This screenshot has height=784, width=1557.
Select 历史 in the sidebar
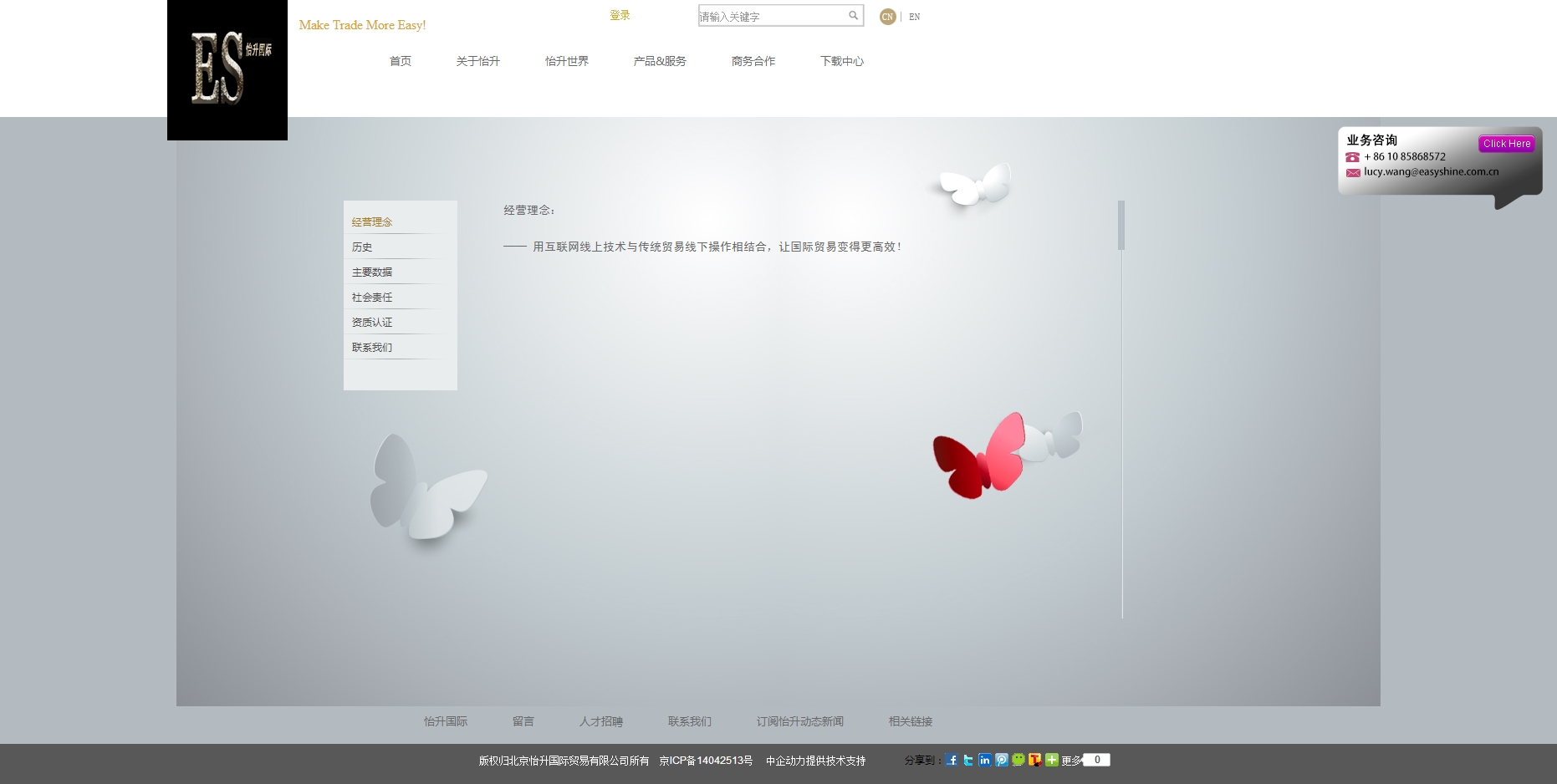click(362, 247)
